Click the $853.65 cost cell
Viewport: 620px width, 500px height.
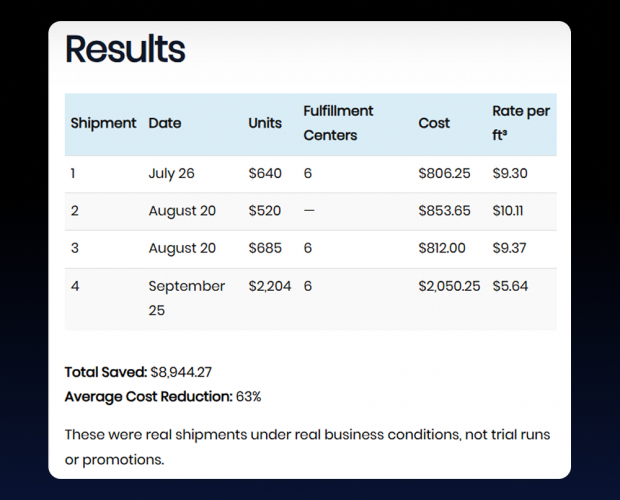coord(444,211)
